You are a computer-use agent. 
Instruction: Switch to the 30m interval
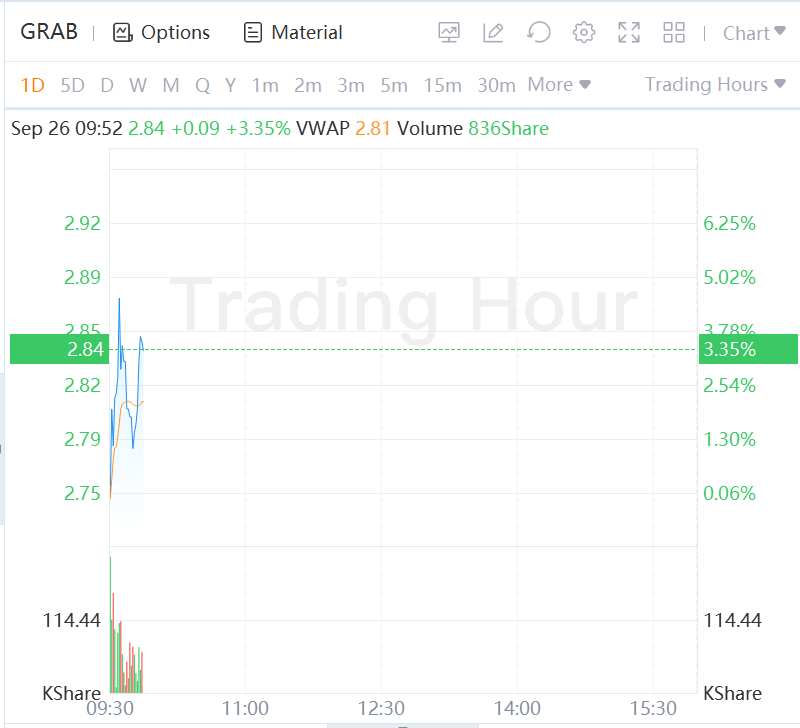496,85
